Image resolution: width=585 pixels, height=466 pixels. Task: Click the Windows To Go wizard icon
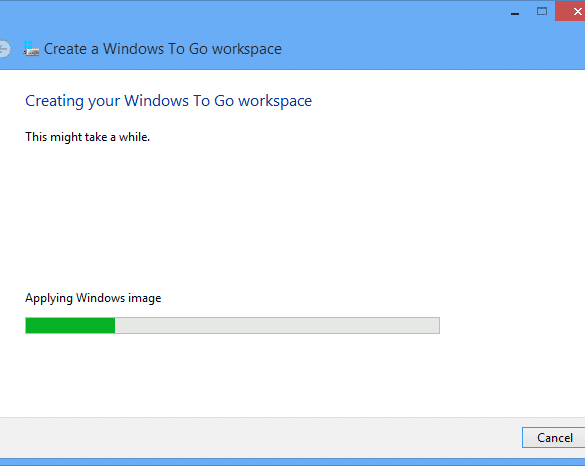pos(31,49)
